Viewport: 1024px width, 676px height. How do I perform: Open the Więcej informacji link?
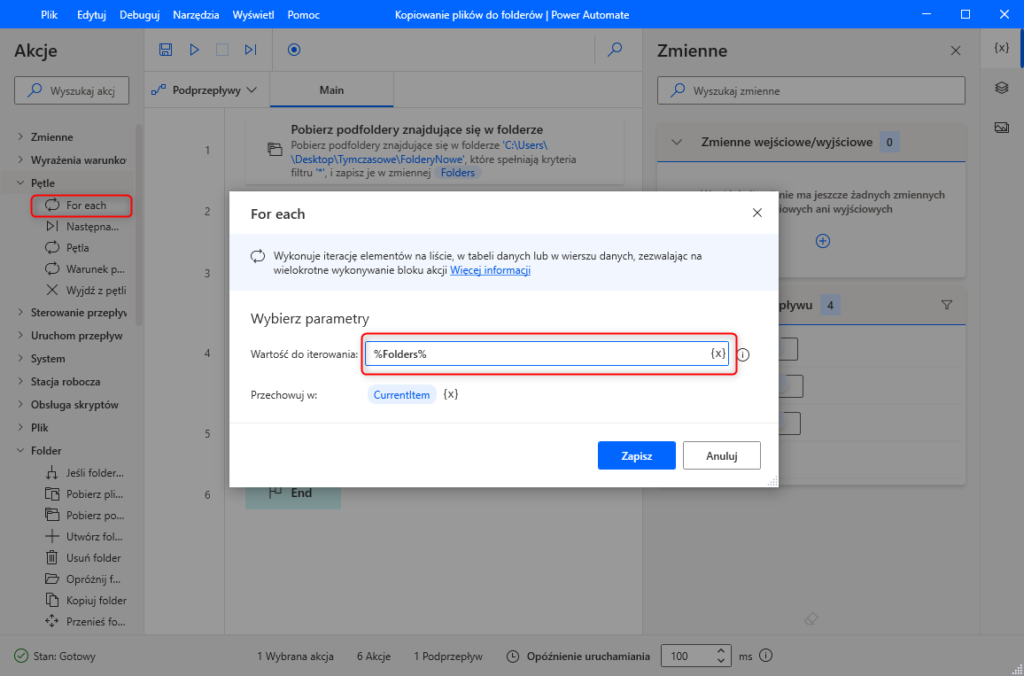[490, 270]
